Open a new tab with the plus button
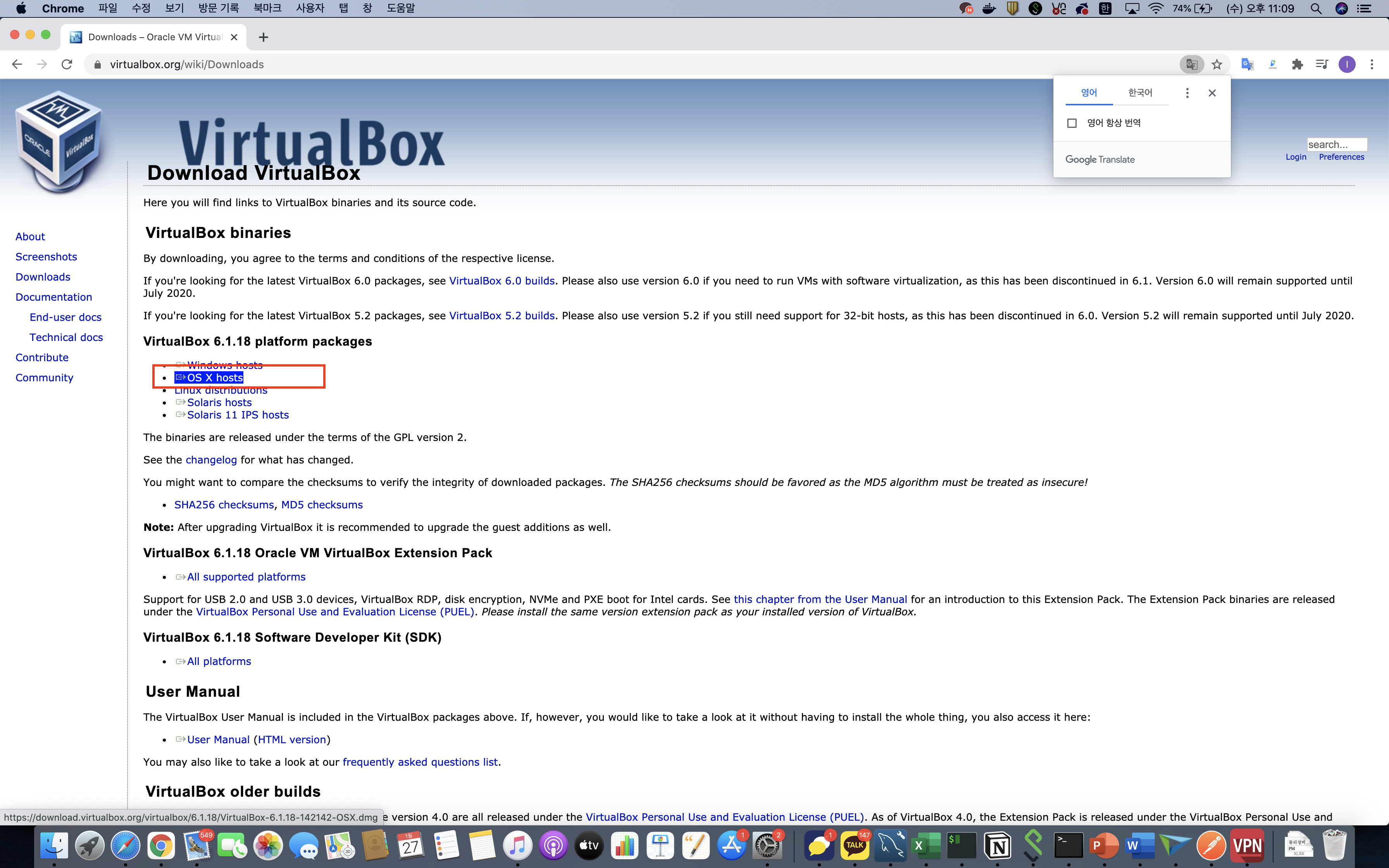The height and width of the screenshot is (868, 1389). (264, 37)
